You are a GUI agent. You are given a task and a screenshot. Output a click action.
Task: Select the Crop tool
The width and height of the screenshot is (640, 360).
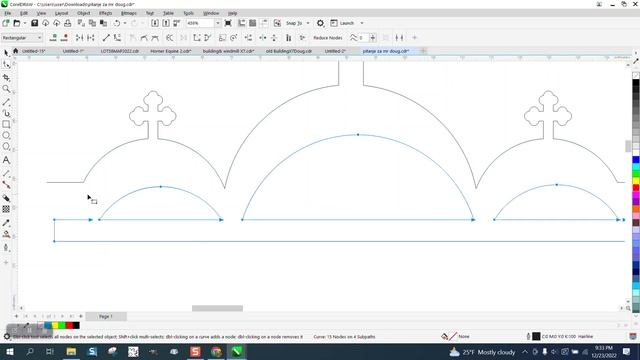click(x=6, y=78)
